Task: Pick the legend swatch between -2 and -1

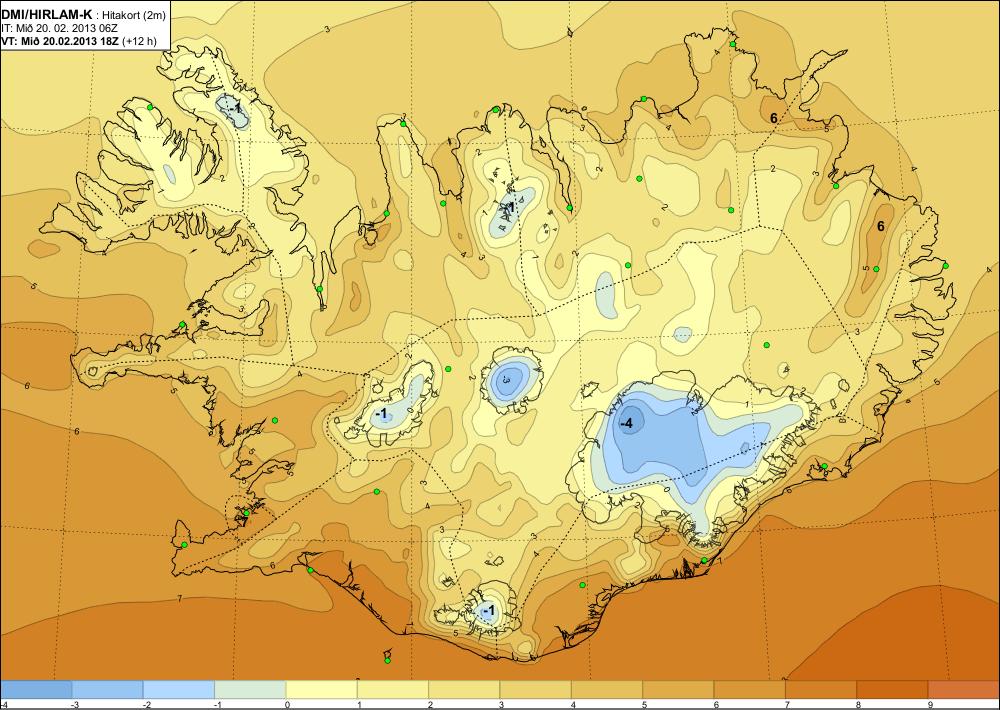Action: click(179, 690)
